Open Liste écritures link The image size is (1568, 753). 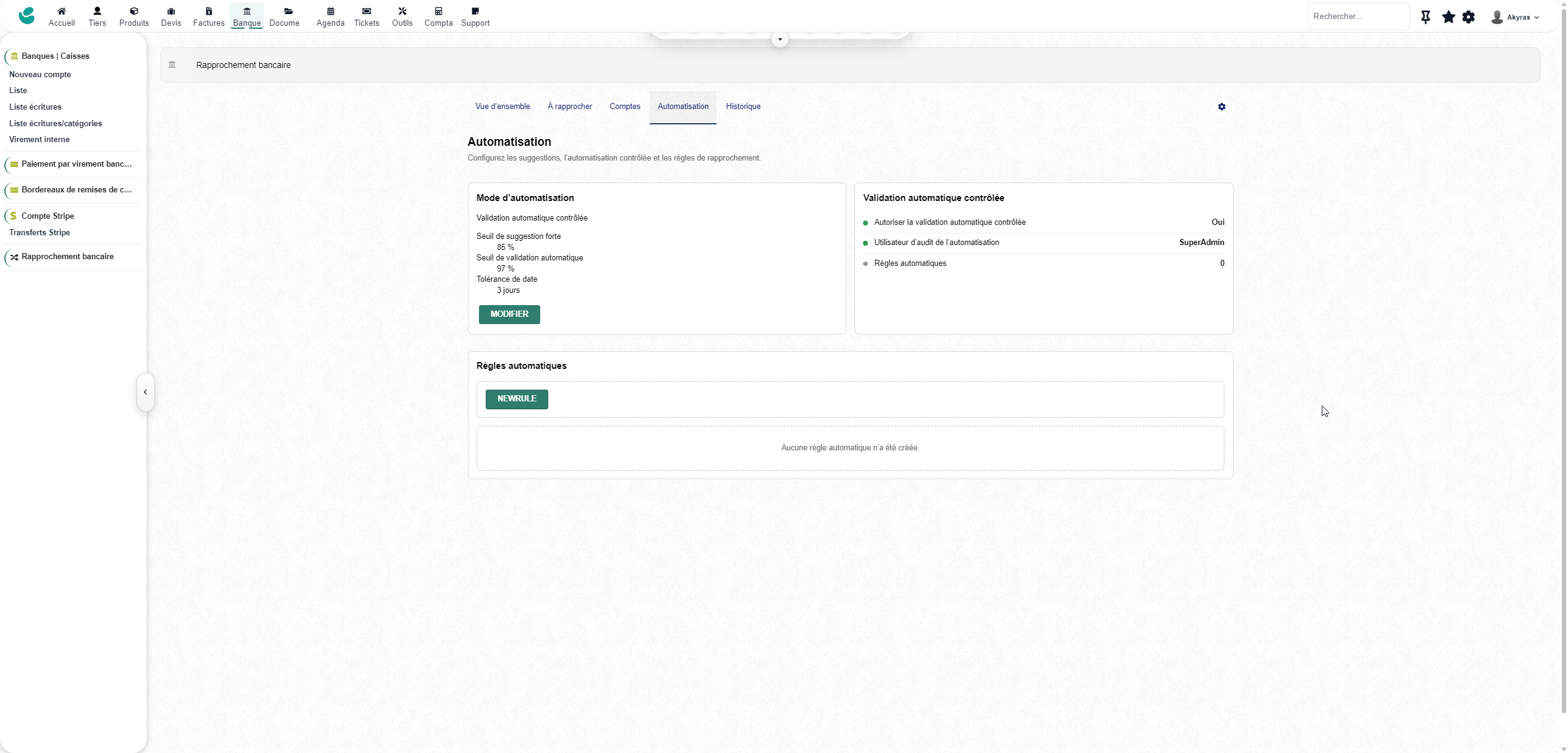[35, 107]
